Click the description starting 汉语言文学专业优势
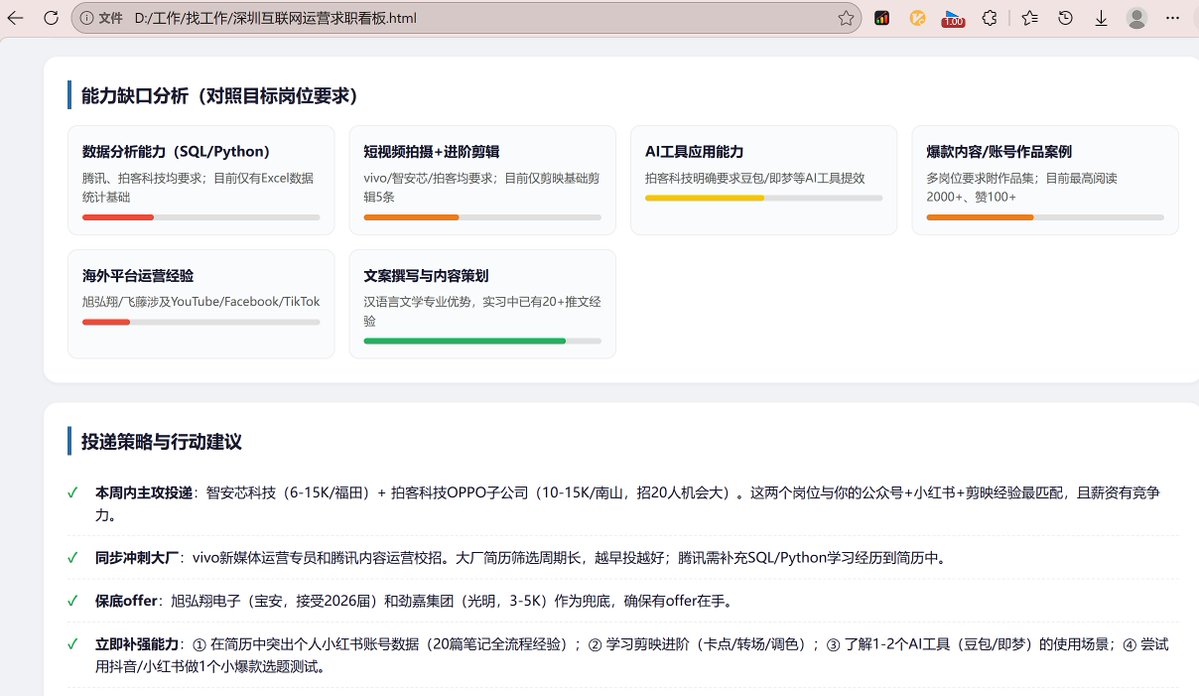 pos(482,311)
